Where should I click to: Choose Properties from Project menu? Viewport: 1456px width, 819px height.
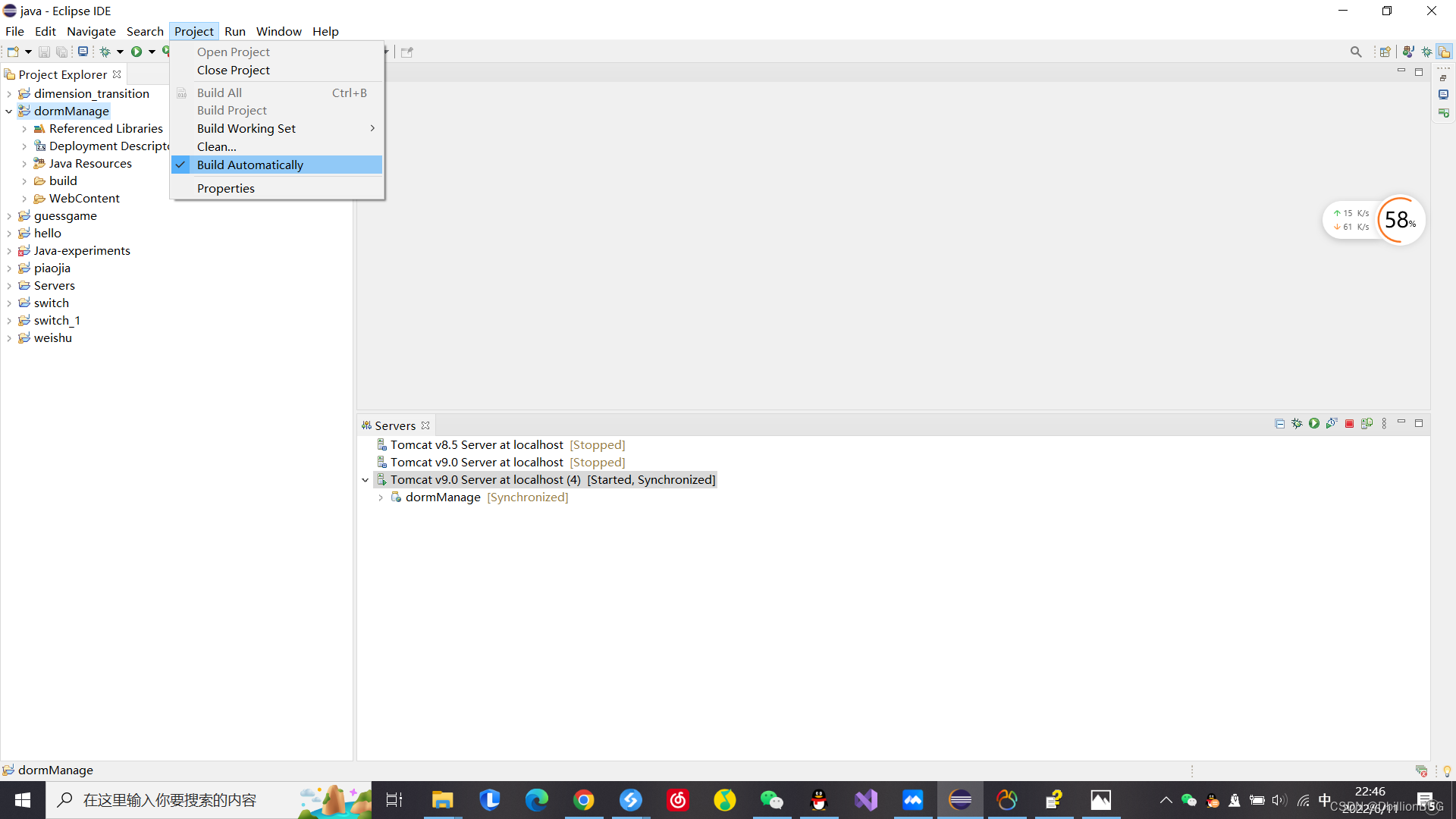coord(278,188)
